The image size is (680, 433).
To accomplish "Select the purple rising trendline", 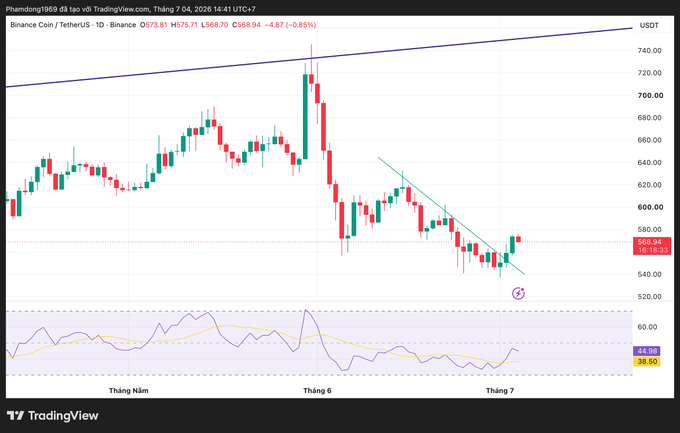I will [x=319, y=58].
